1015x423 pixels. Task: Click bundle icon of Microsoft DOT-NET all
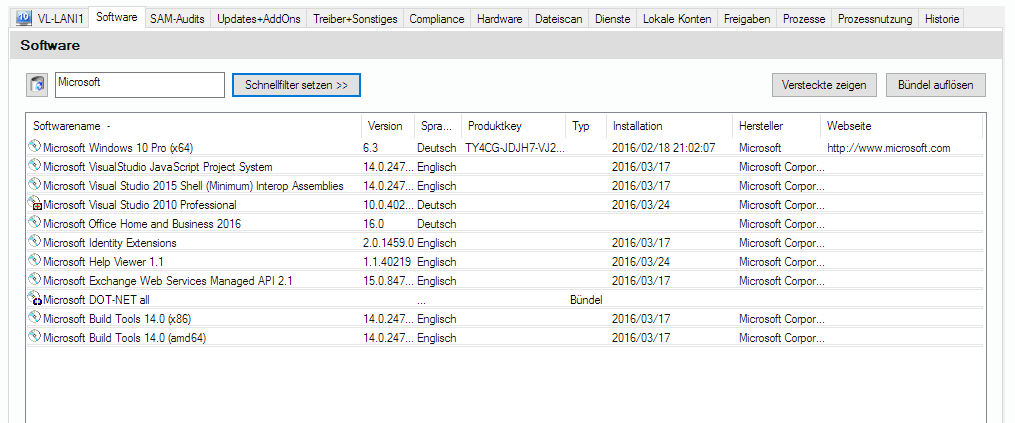[x=35, y=299]
